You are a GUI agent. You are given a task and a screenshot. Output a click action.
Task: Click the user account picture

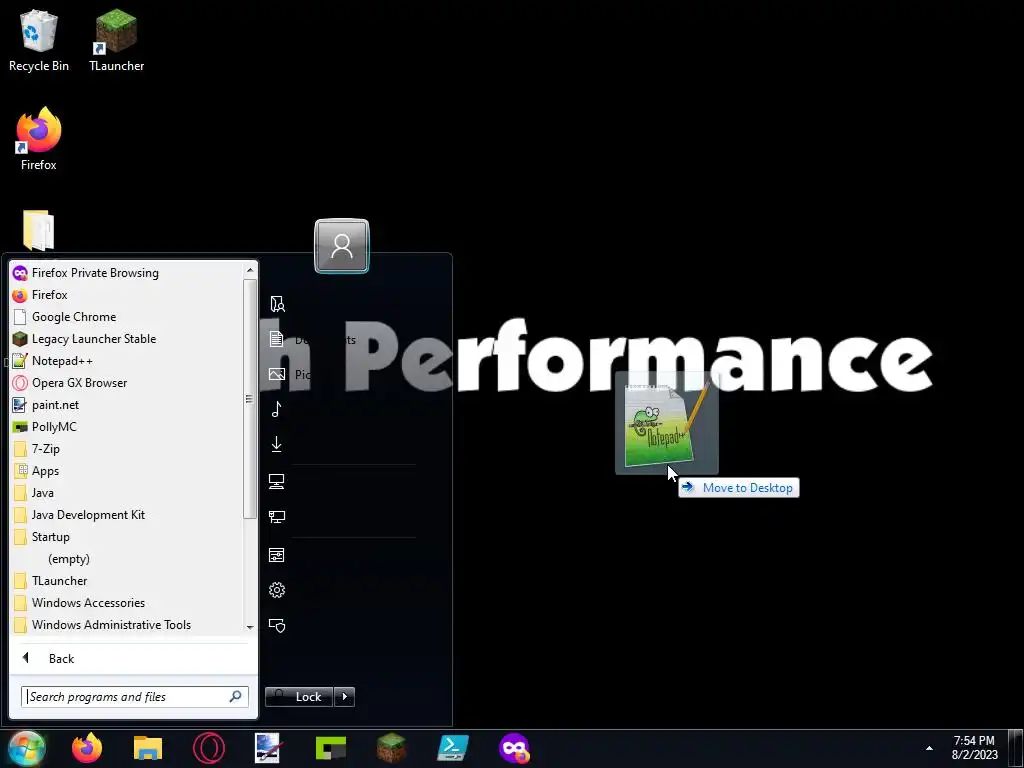[342, 246]
